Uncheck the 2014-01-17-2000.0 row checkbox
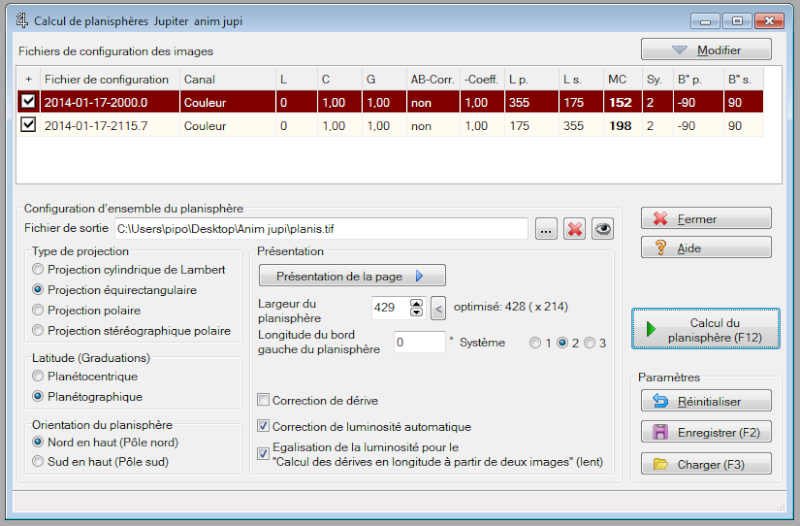800x526 pixels. pyautogui.click(x=28, y=102)
